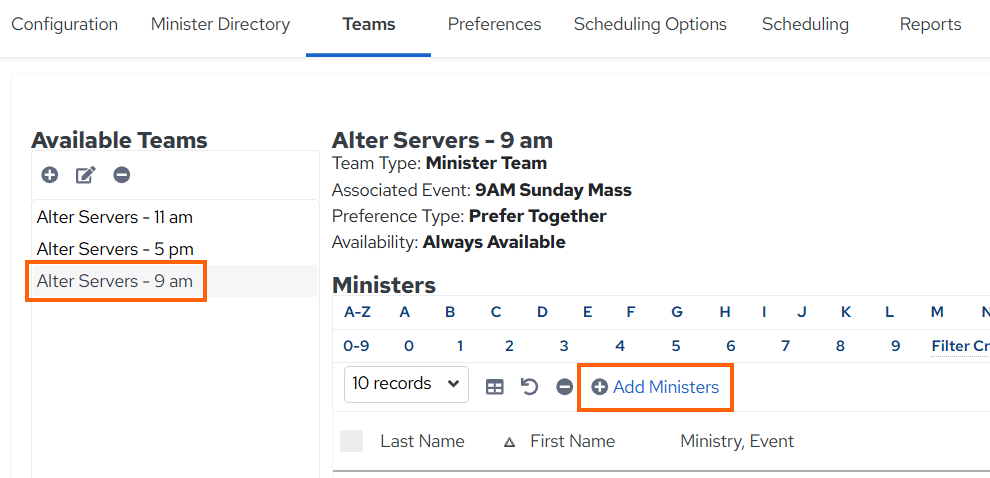
Task: Sort ascending triangle by First Name
Action: tap(510, 442)
